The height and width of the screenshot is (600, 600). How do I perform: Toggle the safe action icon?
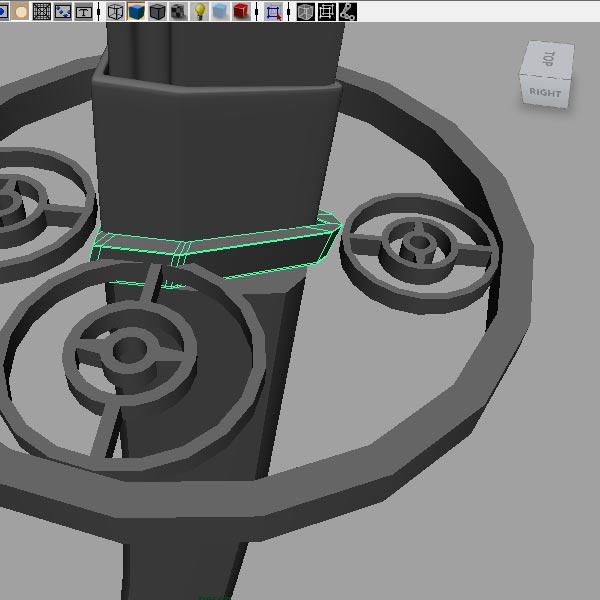[63, 11]
